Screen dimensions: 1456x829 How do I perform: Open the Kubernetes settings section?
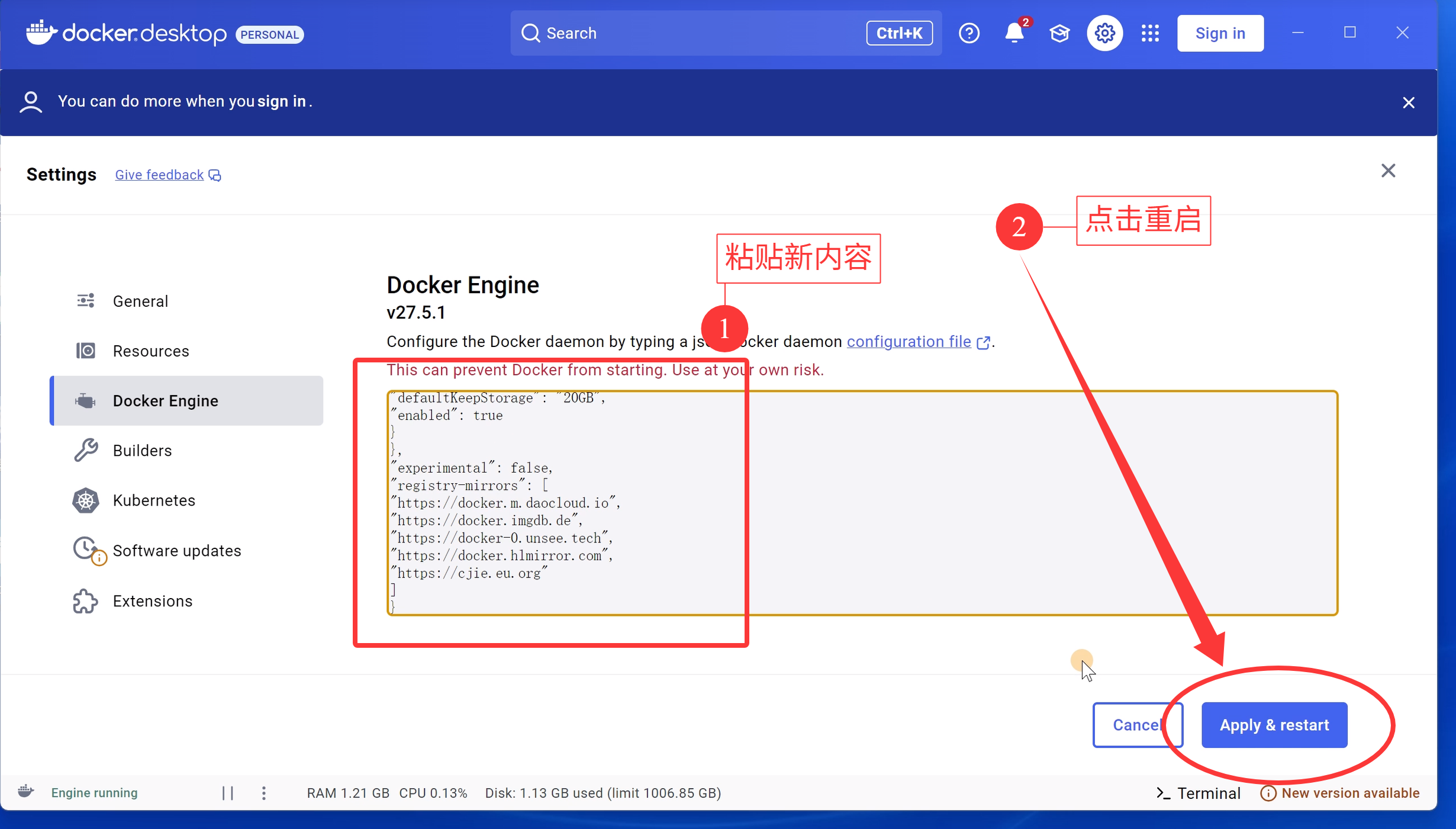[x=153, y=500]
